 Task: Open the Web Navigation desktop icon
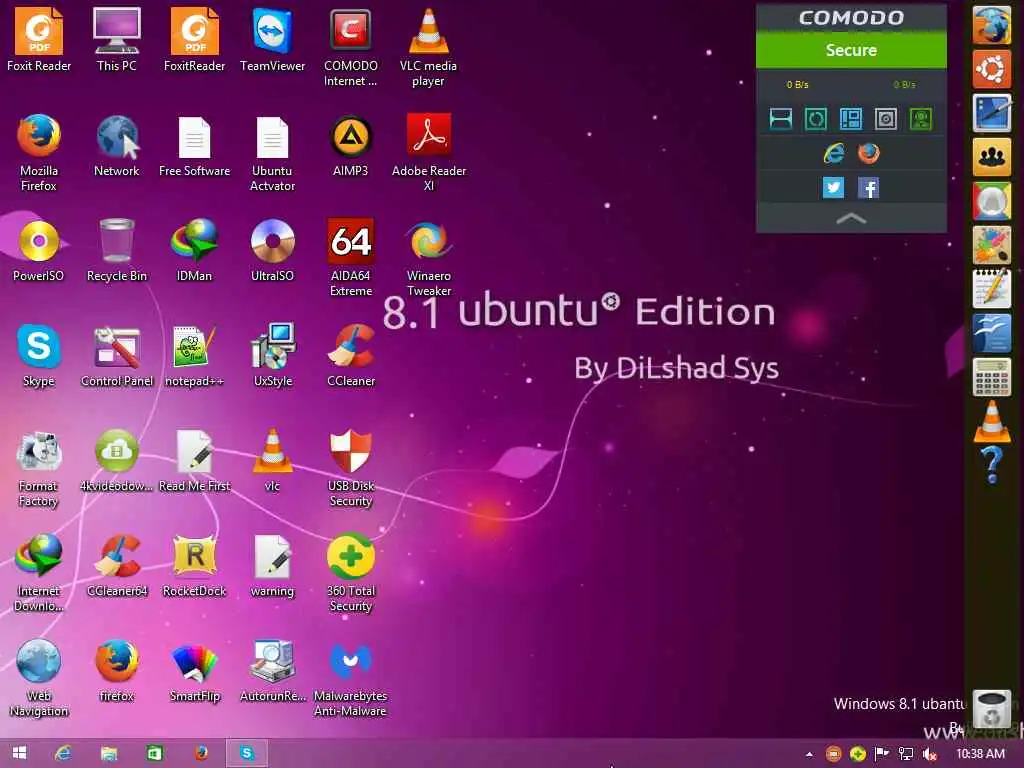tap(39, 678)
